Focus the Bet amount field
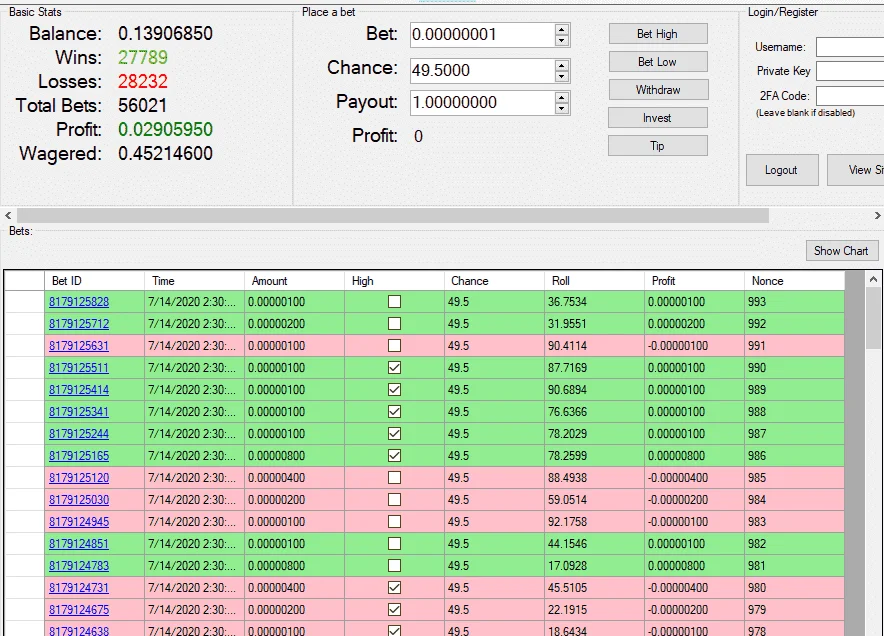884x636 pixels. pyautogui.click(x=483, y=35)
